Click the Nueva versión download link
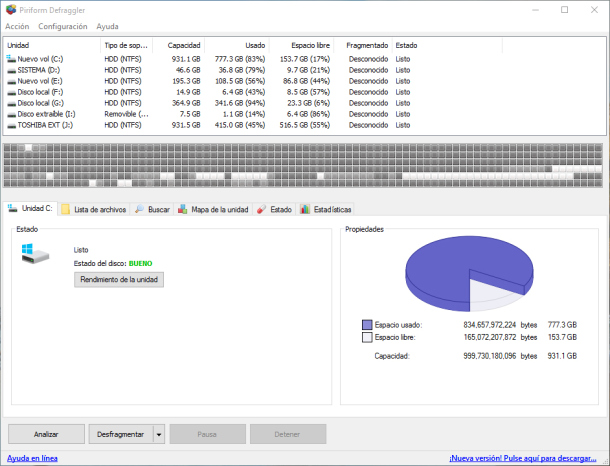Image resolution: width=610 pixels, height=466 pixels. (522, 458)
